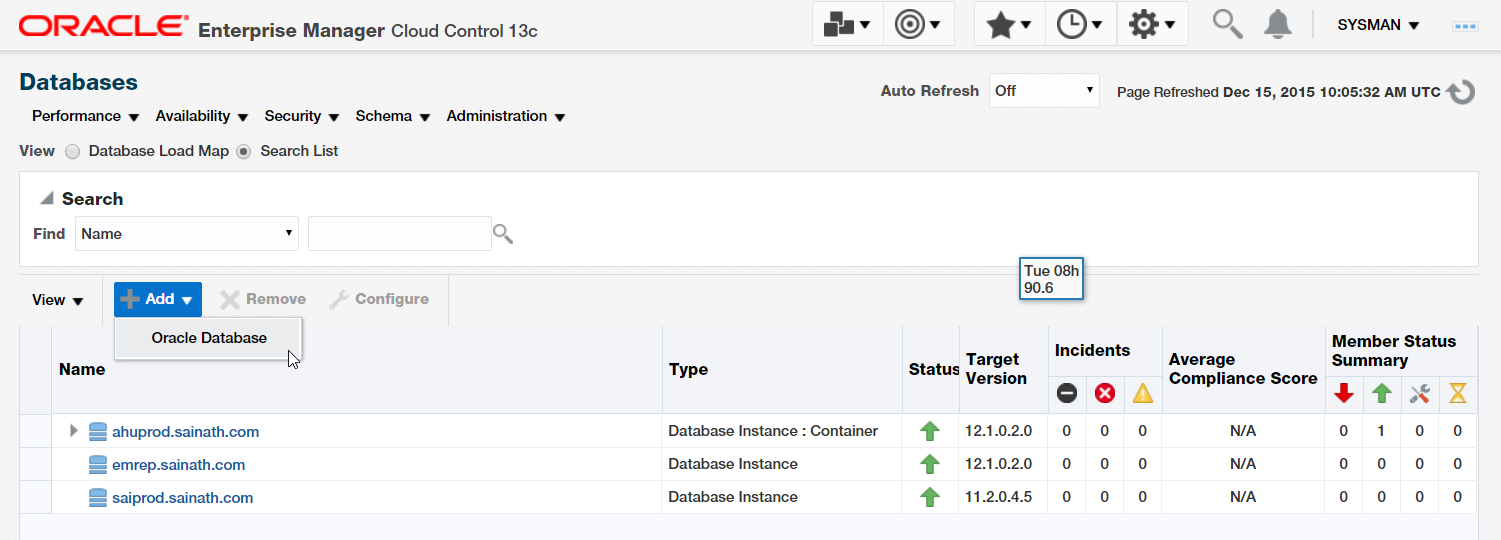This screenshot has height=540, width=1501.
Task: Click the saiprod.sainath.com database icon
Action: 97,498
